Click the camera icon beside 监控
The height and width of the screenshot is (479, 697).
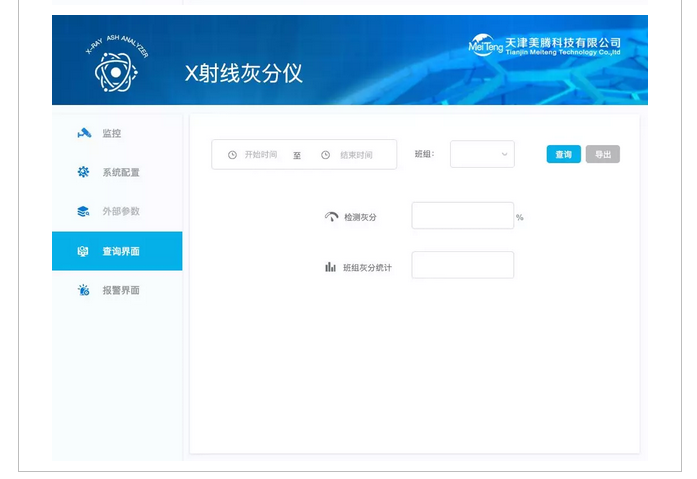point(84,133)
